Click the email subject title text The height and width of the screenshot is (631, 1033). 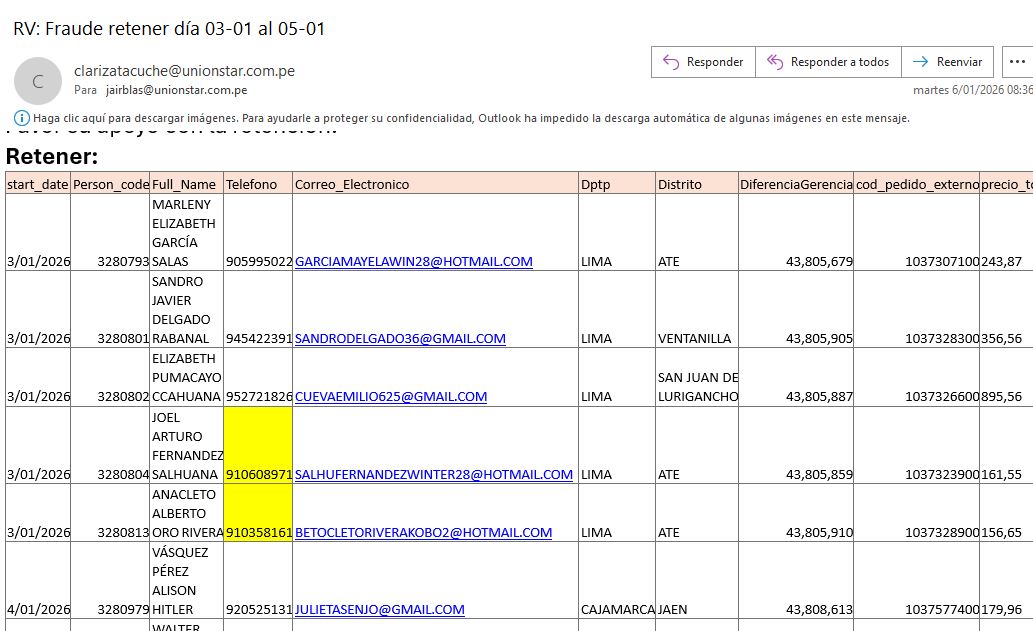pos(169,28)
